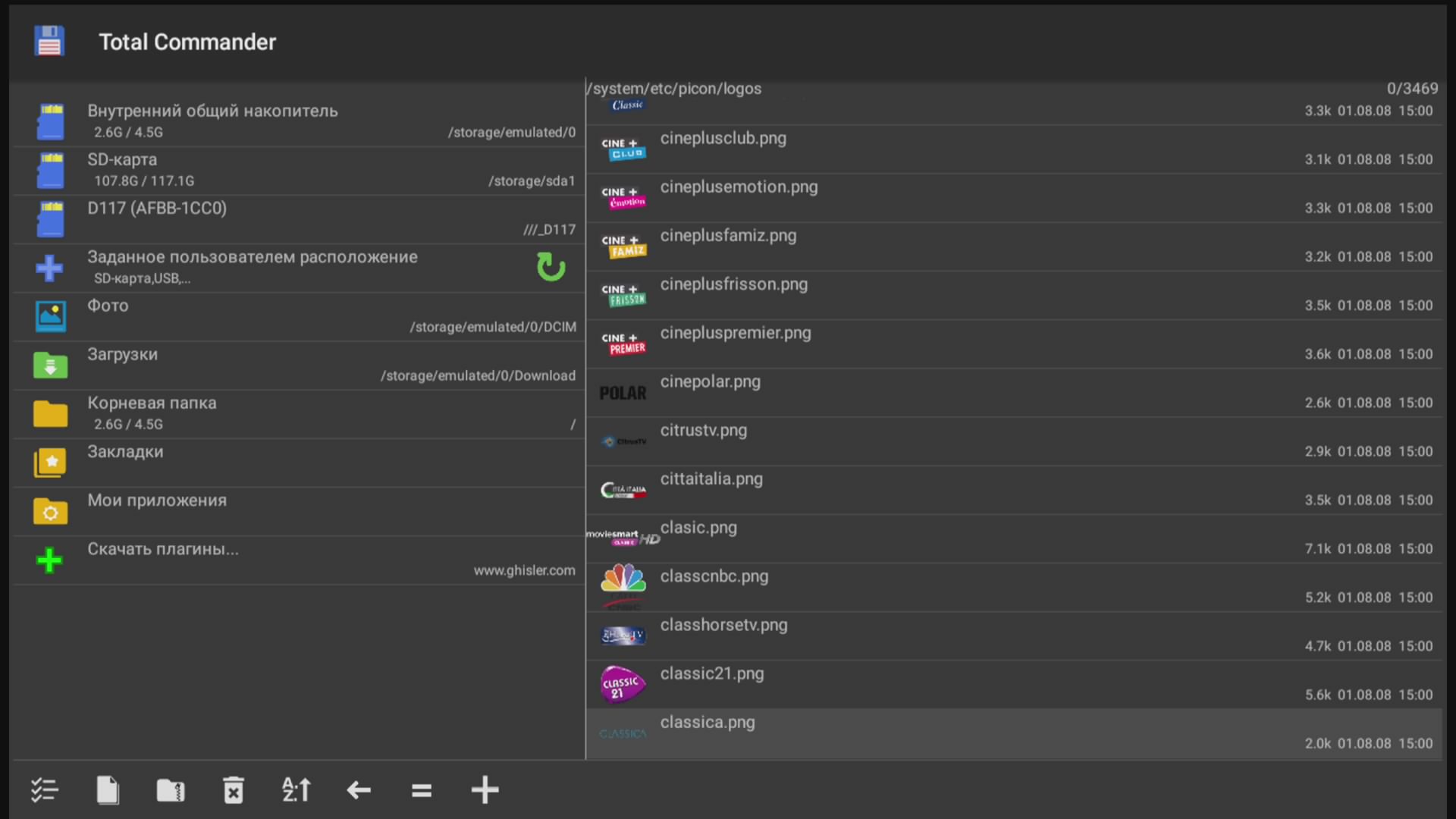Image resolution: width=1456 pixels, height=819 pixels.
Task: Open the SD-карта entry
Action: [x=298, y=171]
